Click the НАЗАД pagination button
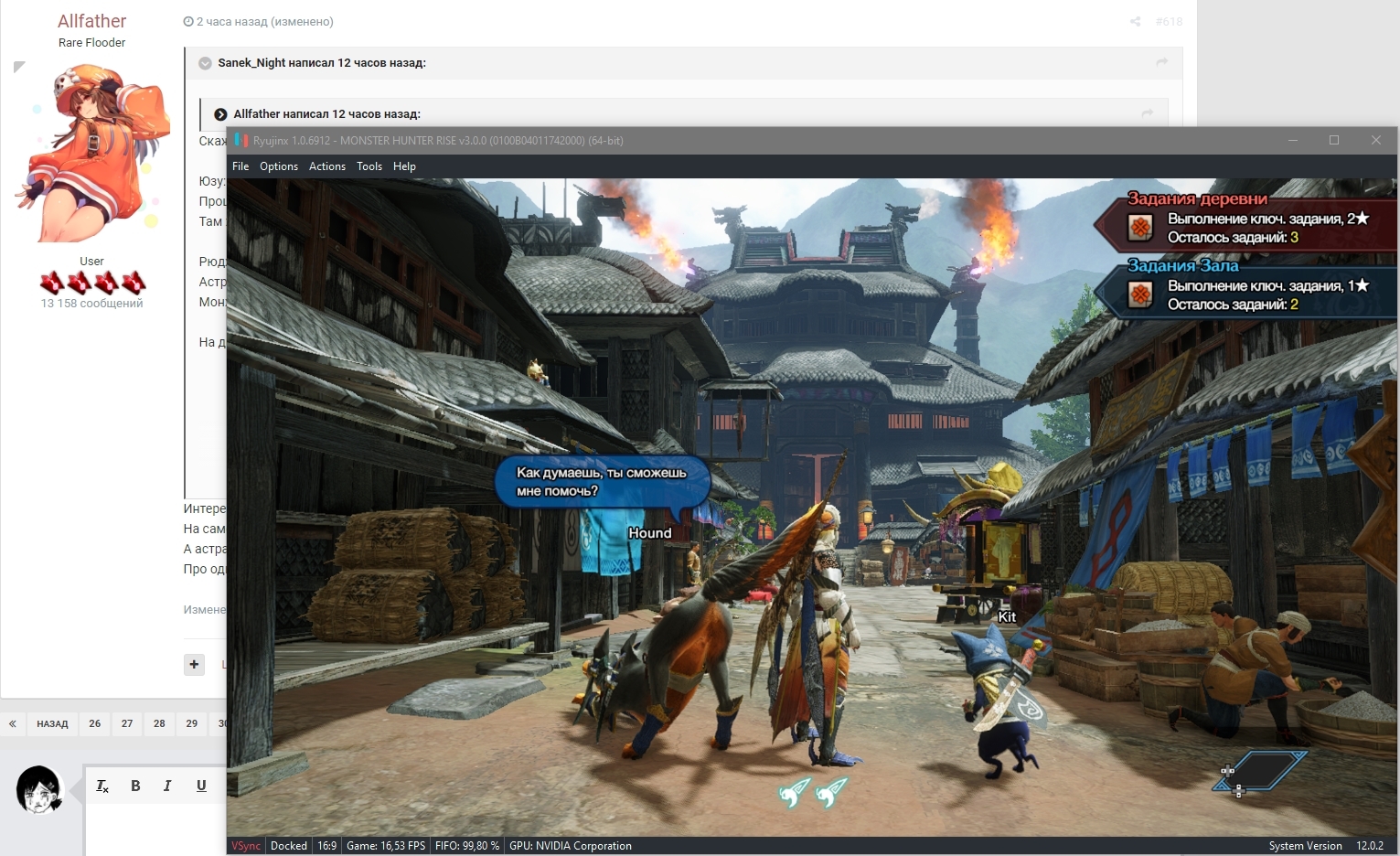Image resolution: width=1400 pixels, height=856 pixels. point(52,723)
